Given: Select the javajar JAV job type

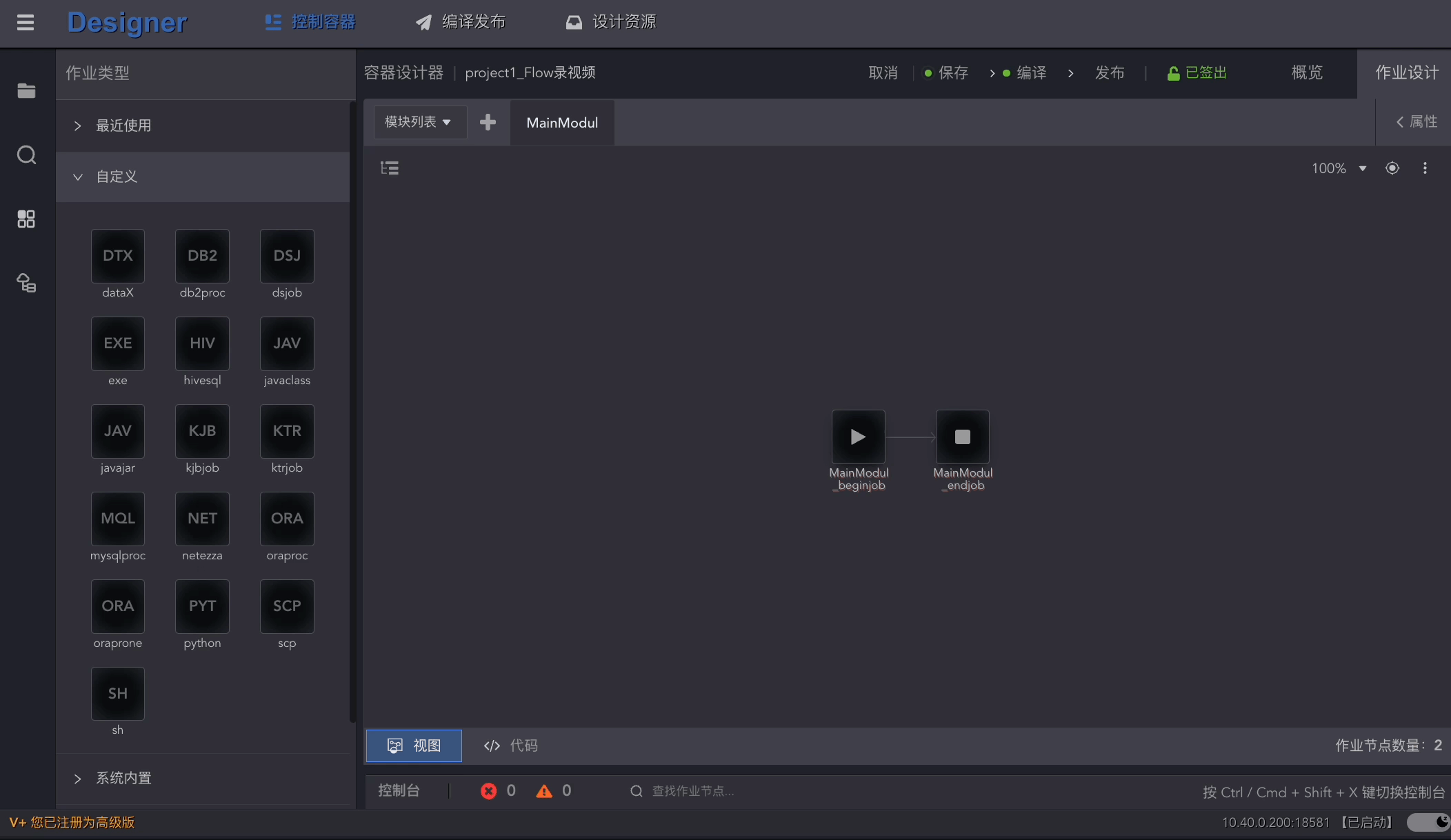Looking at the screenshot, I should pyautogui.click(x=118, y=431).
